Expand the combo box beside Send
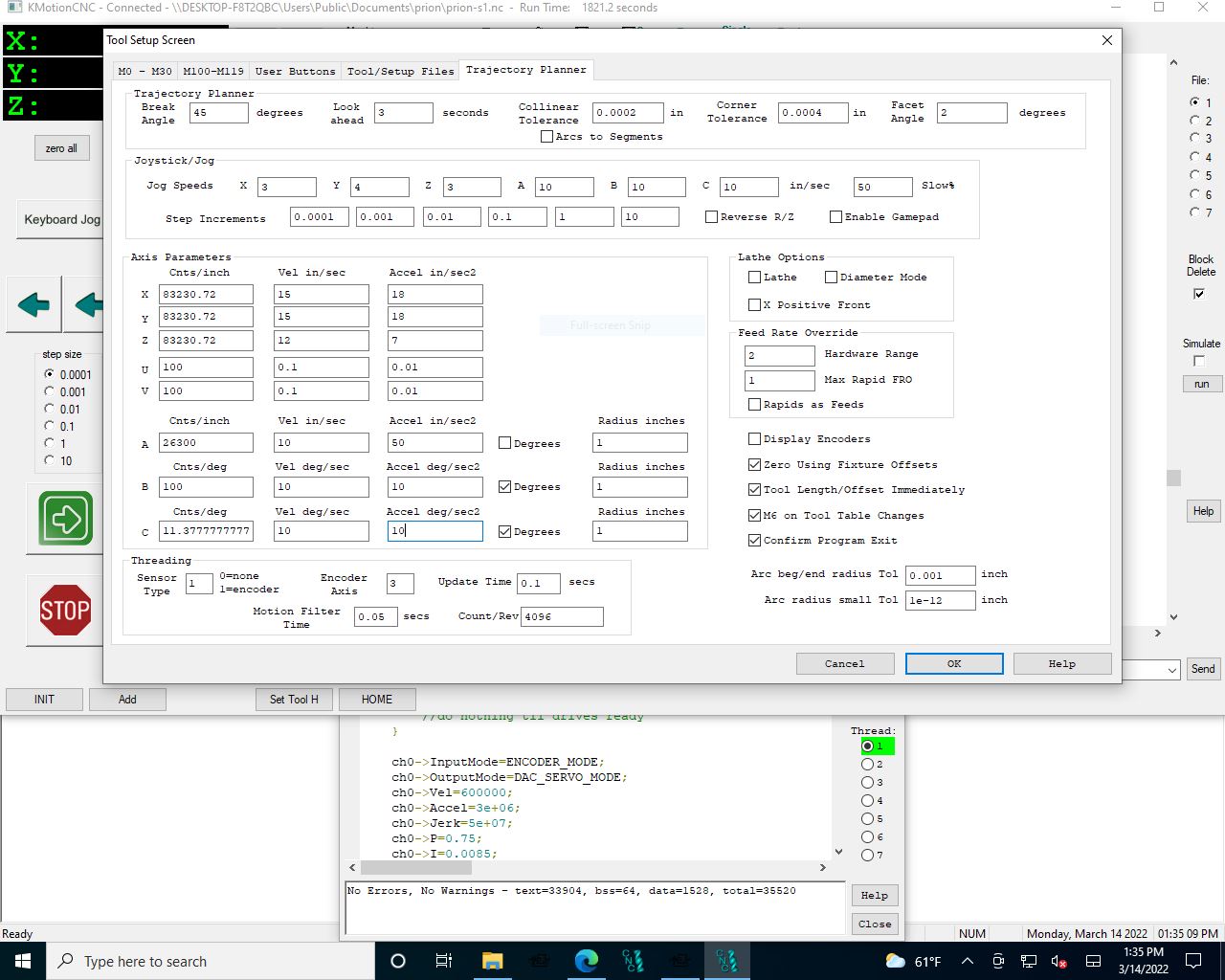This screenshot has width=1225, height=980. pos(1172,670)
